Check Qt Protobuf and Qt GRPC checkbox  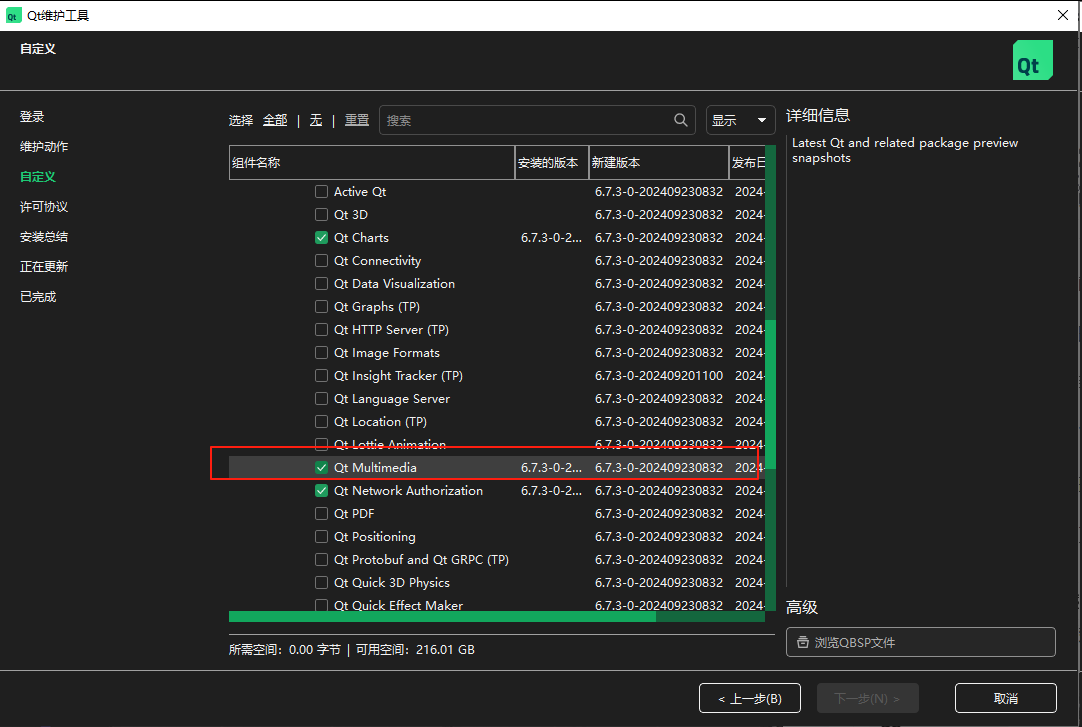[321, 559]
